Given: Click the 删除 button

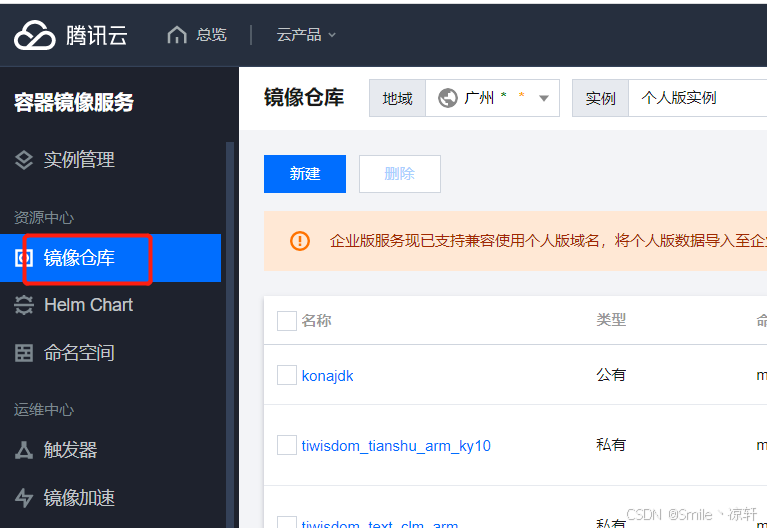Looking at the screenshot, I should [400, 174].
